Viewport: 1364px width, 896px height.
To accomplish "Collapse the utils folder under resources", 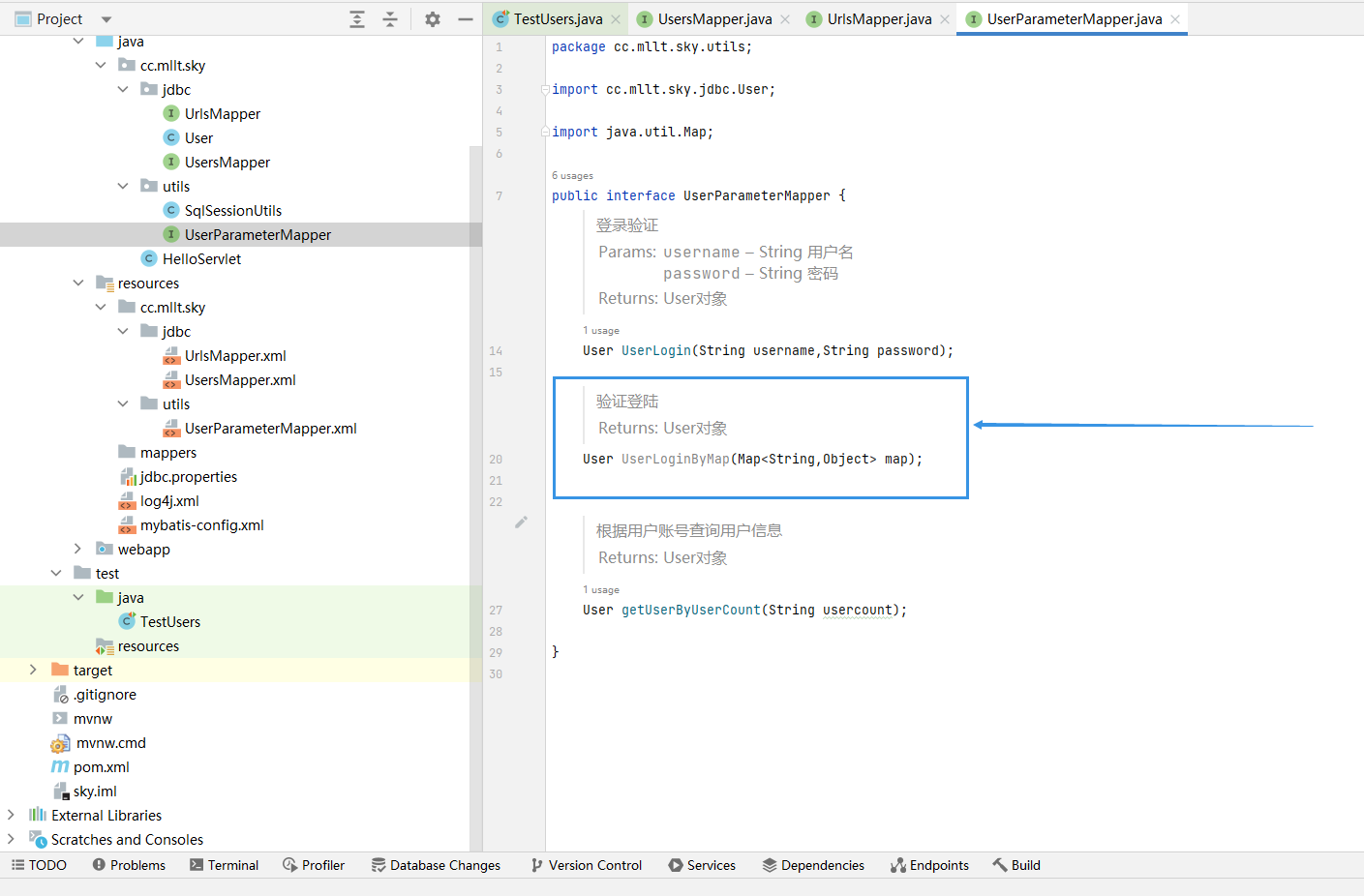I will (x=123, y=403).
